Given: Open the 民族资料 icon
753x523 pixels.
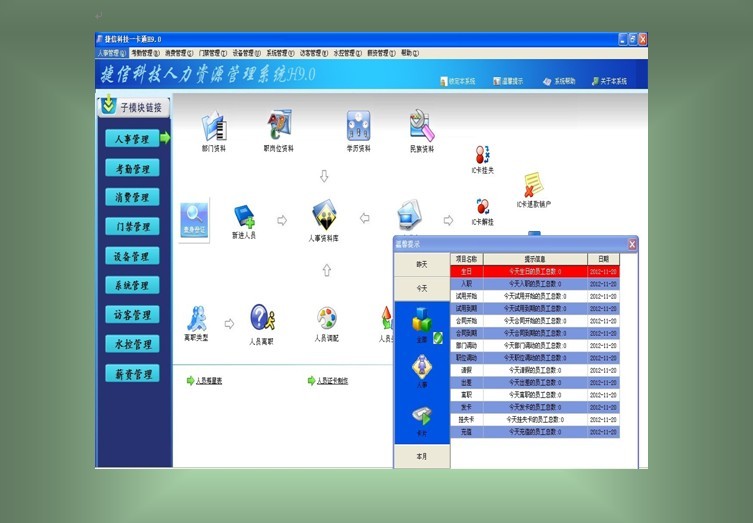Looking at the screenshot, I should pos(421,127).
